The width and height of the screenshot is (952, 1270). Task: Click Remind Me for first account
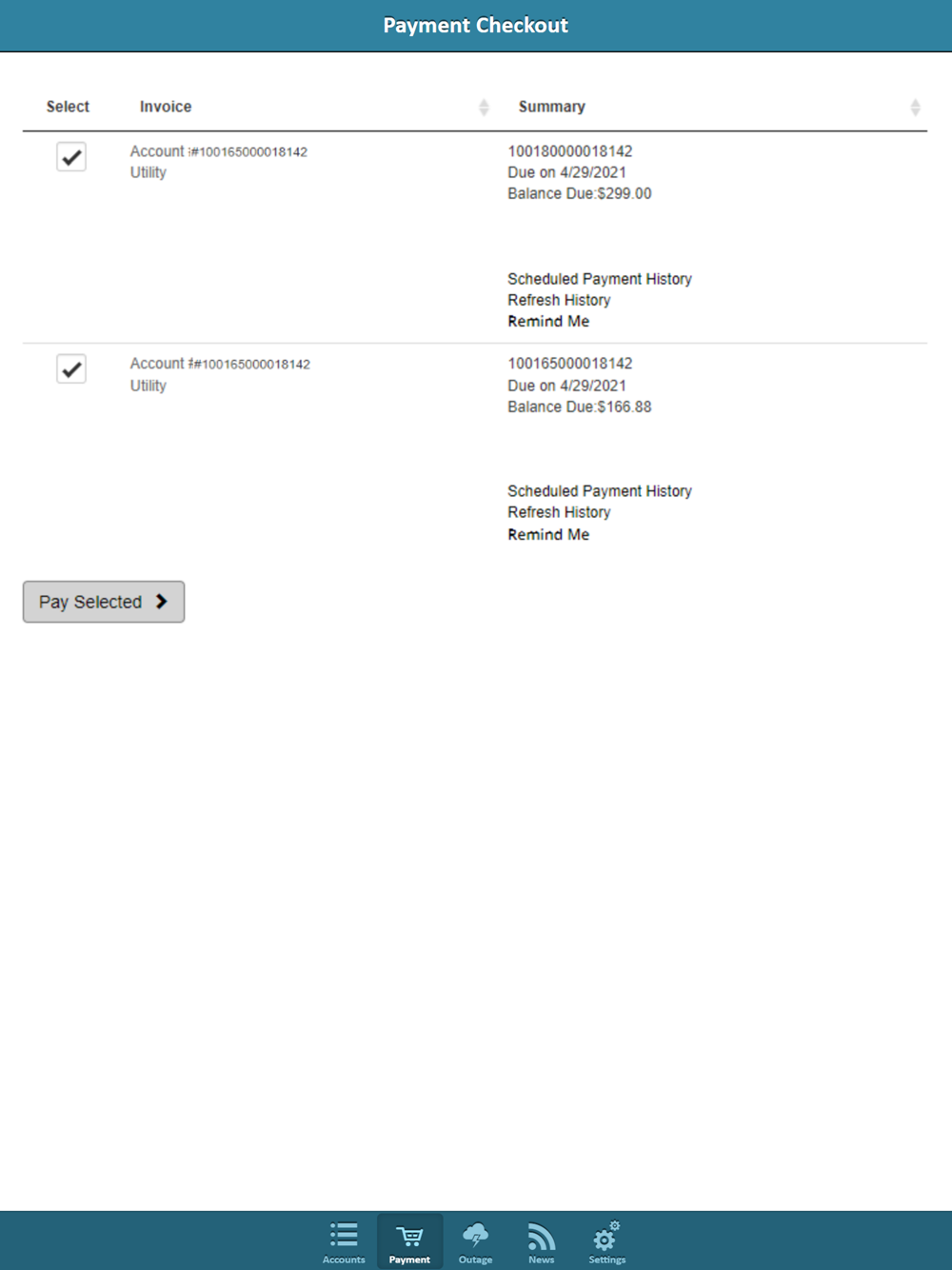548,322
